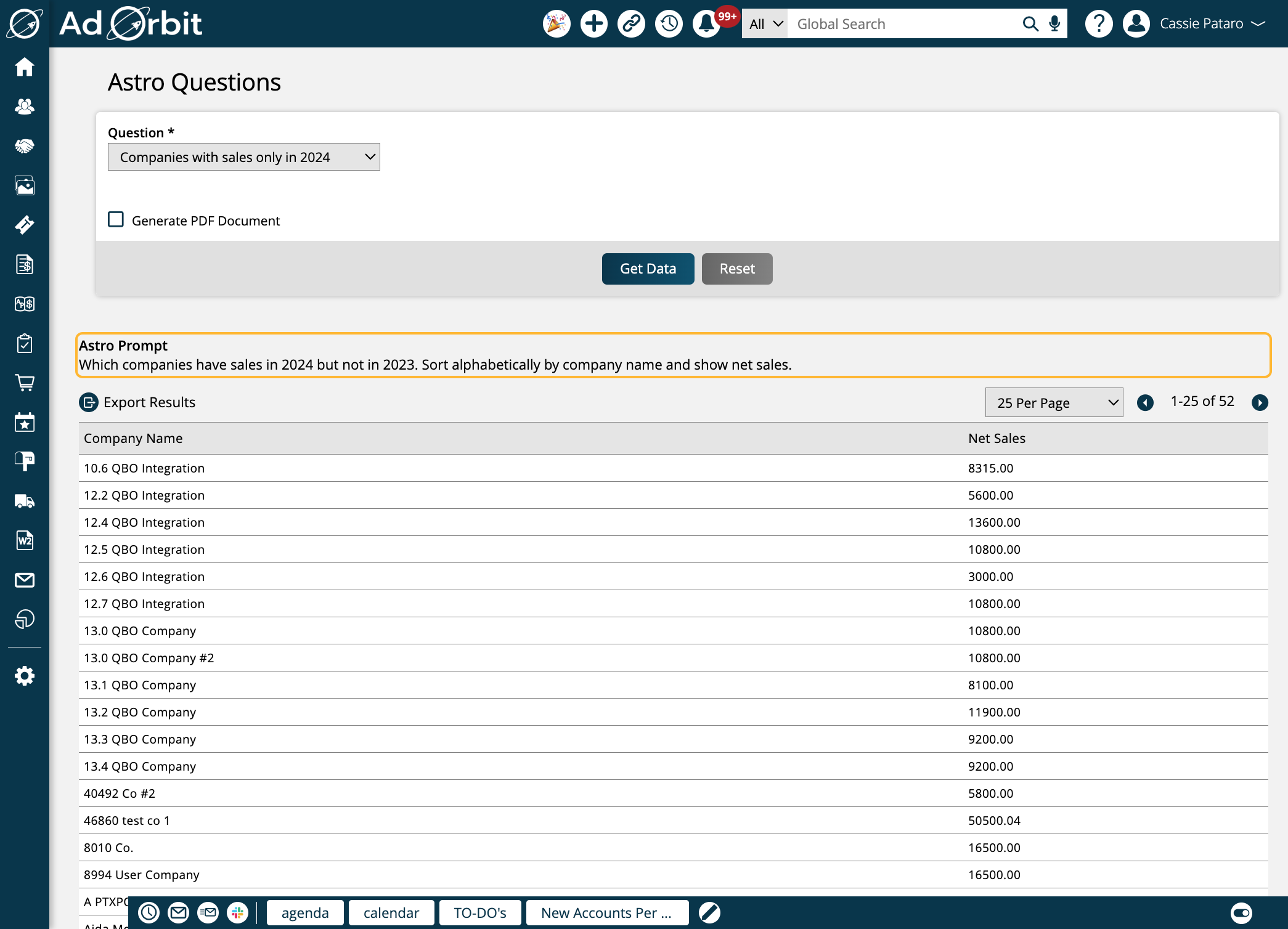Select the 40492 Co #2 row
This screenshot has width=1288, height=929.
click(x=674, y=793)
